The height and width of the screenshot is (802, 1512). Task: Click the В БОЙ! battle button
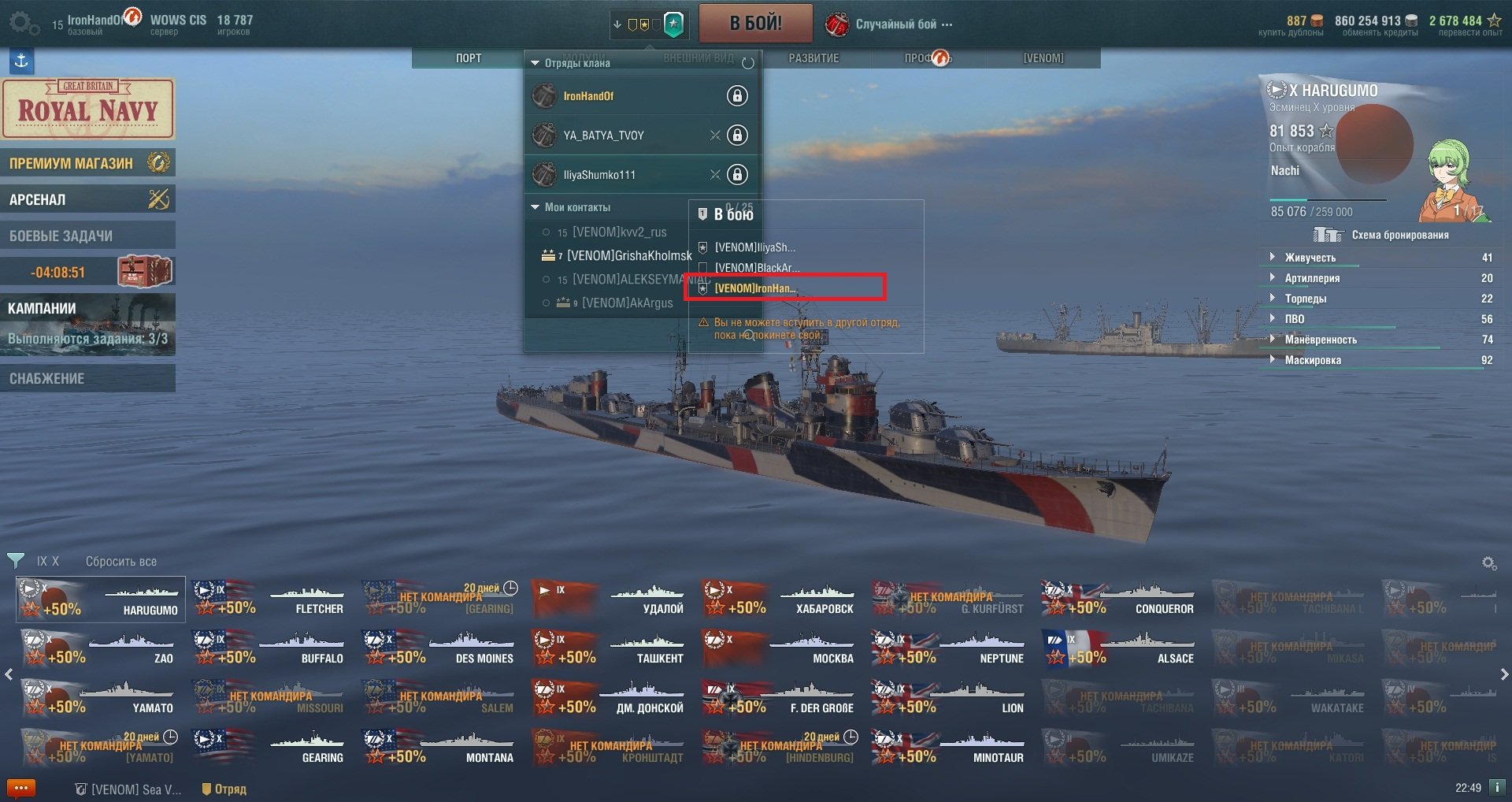(755, 23)
